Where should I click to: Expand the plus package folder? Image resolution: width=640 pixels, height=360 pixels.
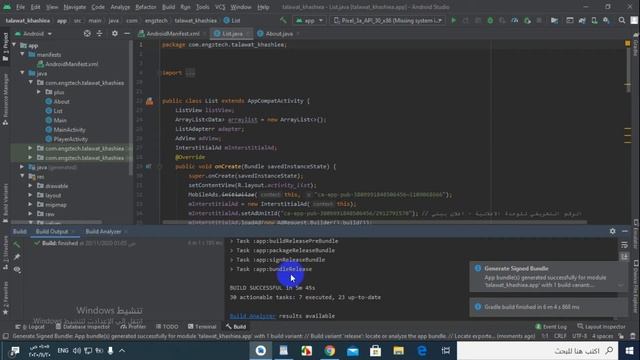click(x=39, y=92)
